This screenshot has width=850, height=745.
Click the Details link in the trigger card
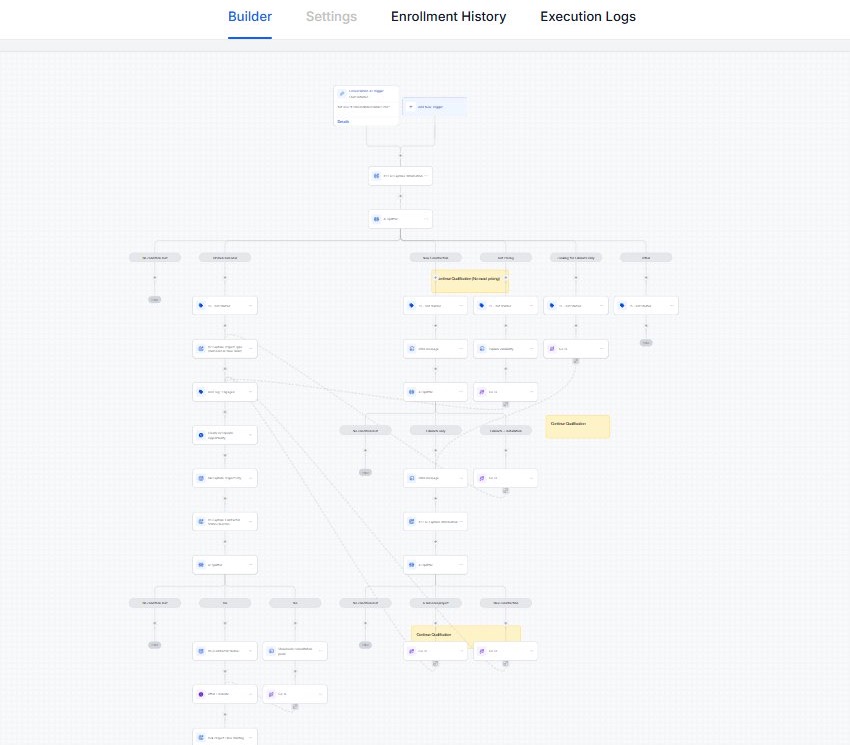[x=343, y=121]
